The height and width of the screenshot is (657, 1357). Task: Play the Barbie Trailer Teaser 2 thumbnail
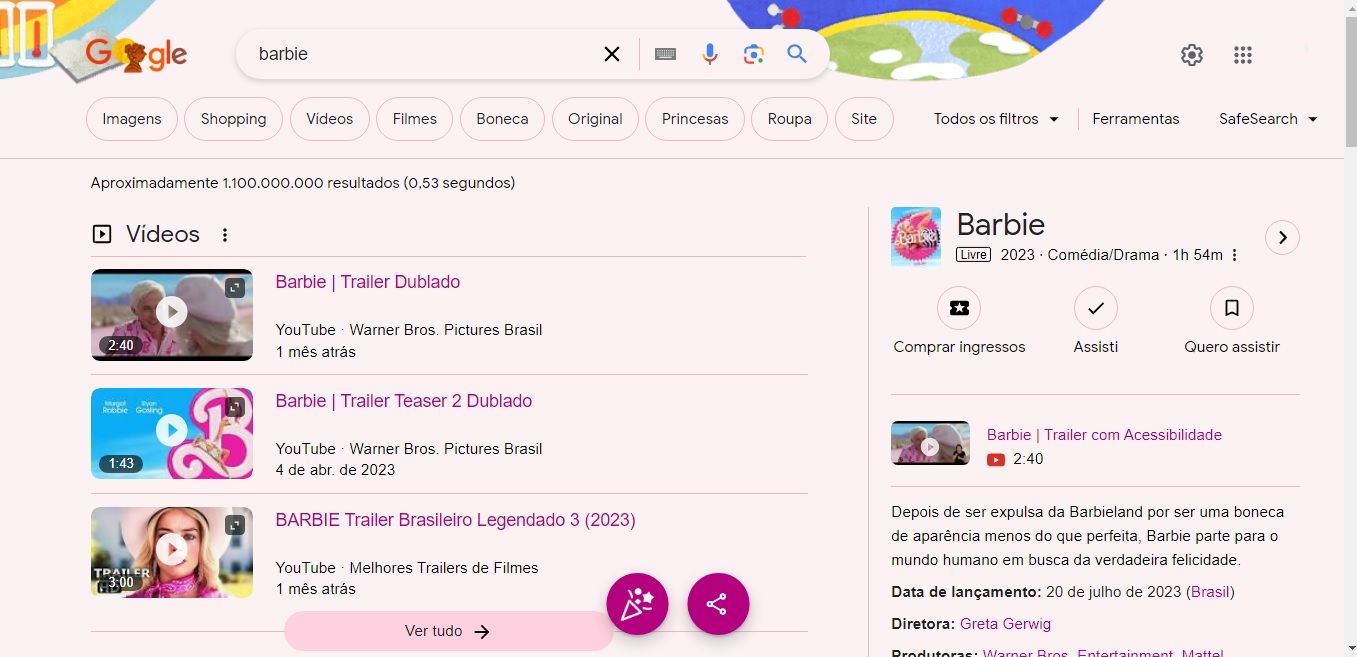click(172, 432)
